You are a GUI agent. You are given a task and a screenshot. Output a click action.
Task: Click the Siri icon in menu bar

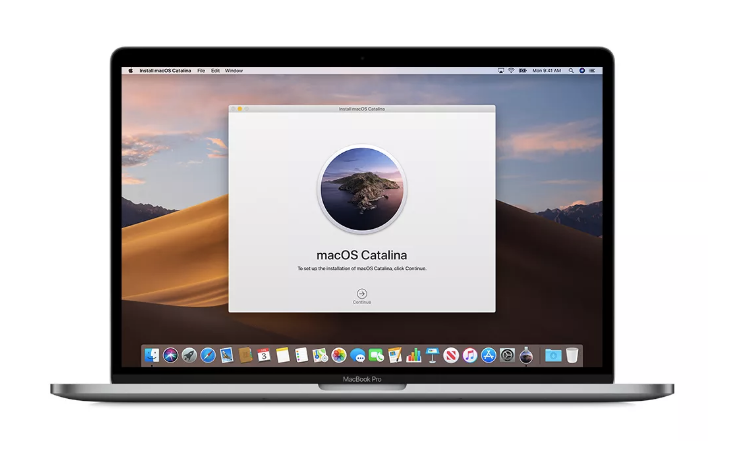click(x=582, y=70)
